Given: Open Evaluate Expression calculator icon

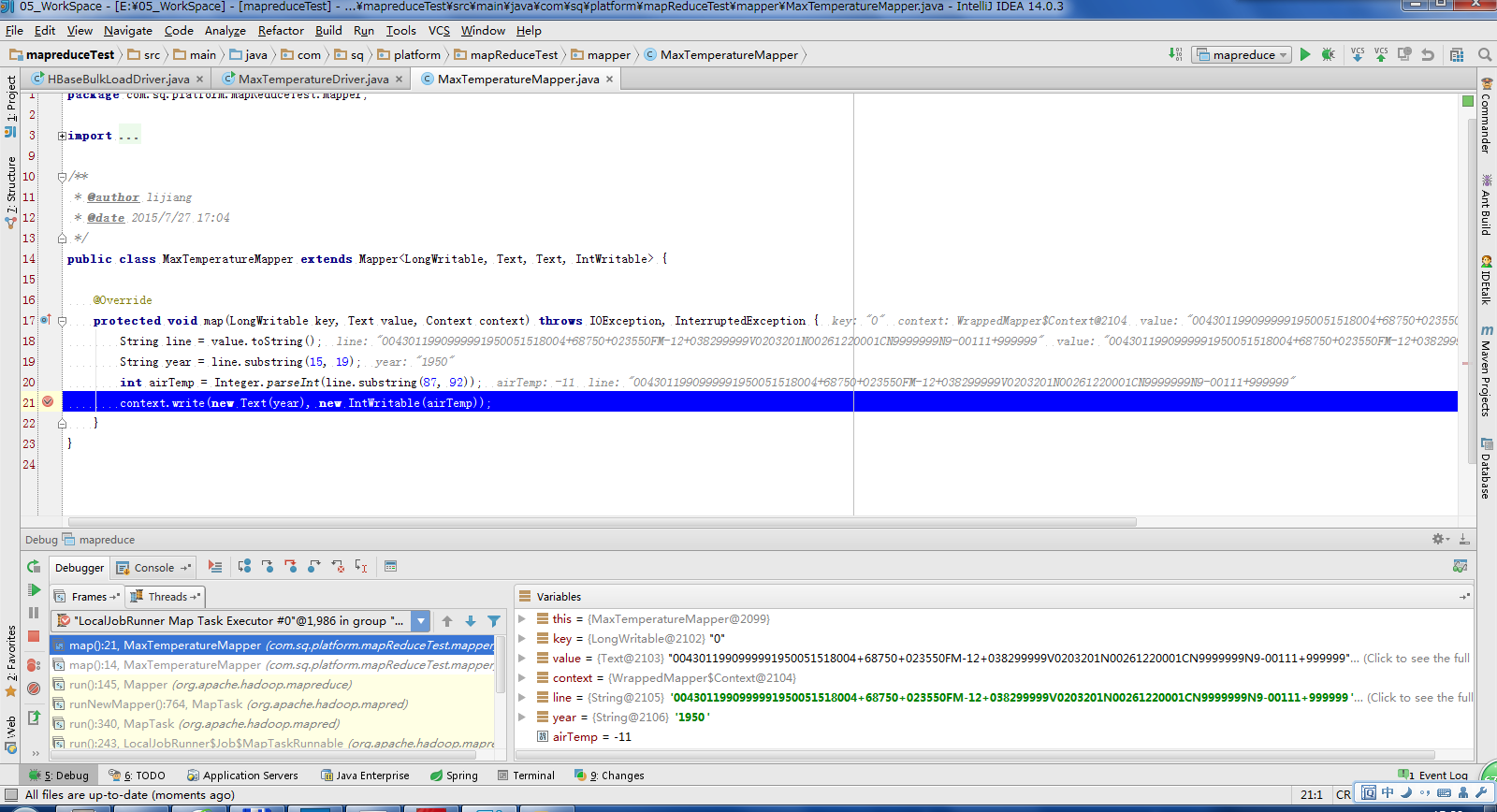Looking at the screenshot, I should 391,567.
